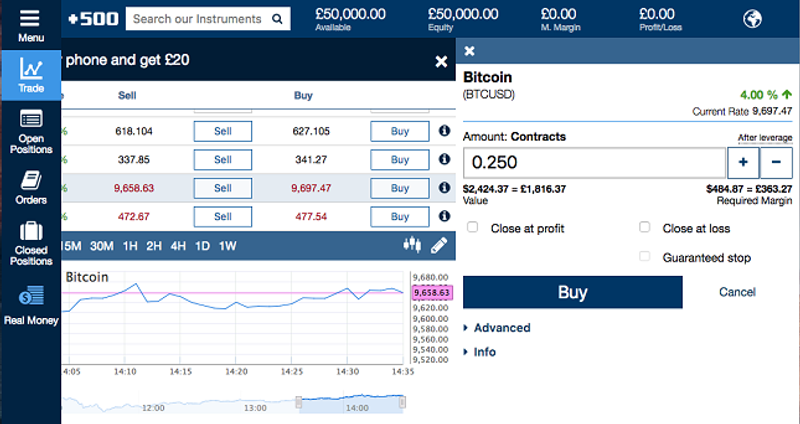
Task: Click the Required Margin value £363.27
Action: pyautogui.click(x=749, y=189)
